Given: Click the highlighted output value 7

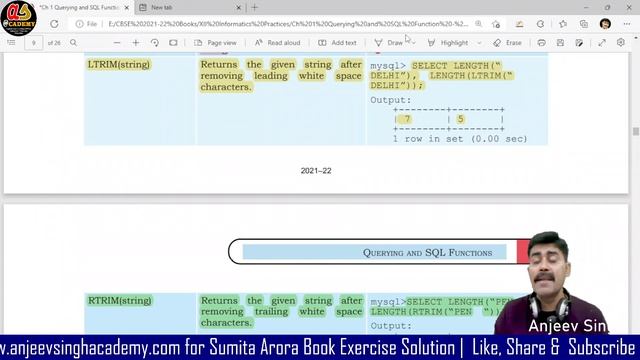Looking at the screenshot, I should [x=407, y=119].
